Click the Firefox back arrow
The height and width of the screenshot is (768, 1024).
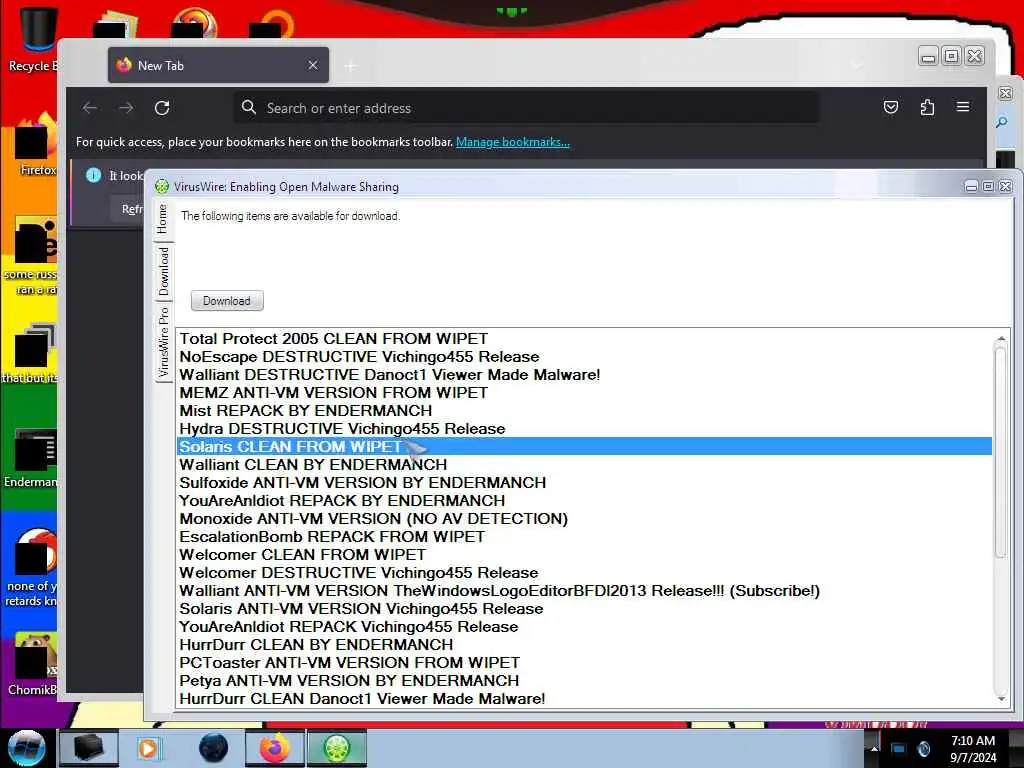tap(90, 108)
